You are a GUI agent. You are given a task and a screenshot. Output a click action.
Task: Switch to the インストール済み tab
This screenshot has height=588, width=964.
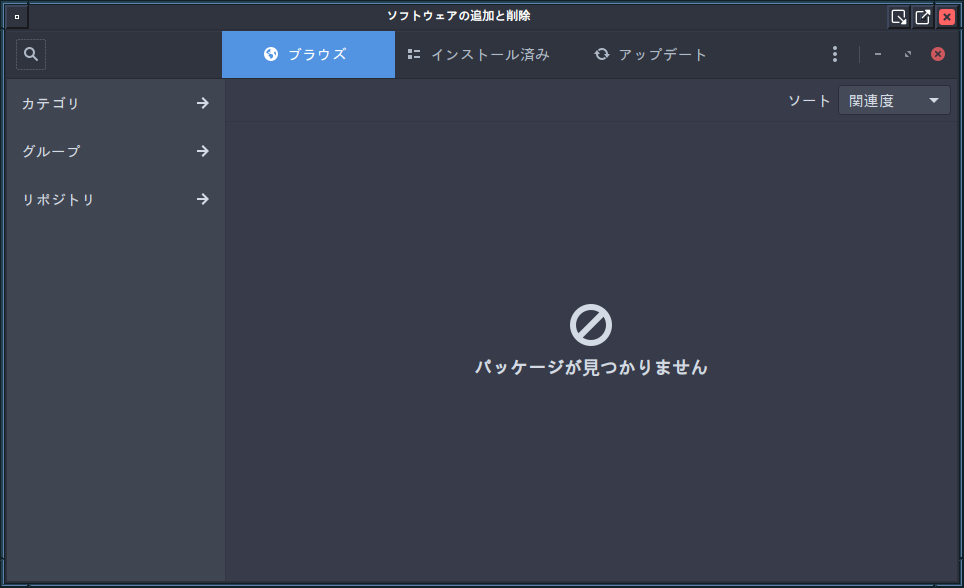(x=479, y=54)
